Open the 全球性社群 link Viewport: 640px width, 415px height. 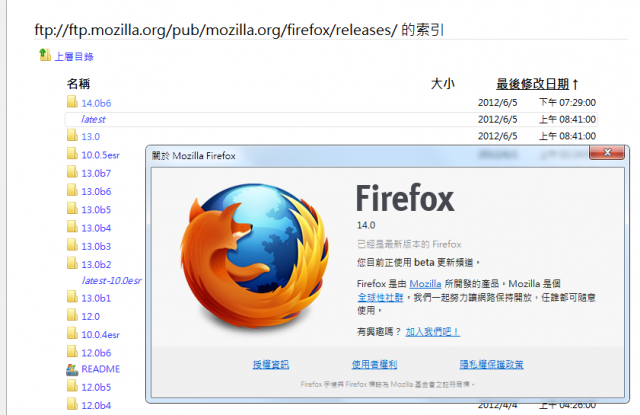click(380, 297)
